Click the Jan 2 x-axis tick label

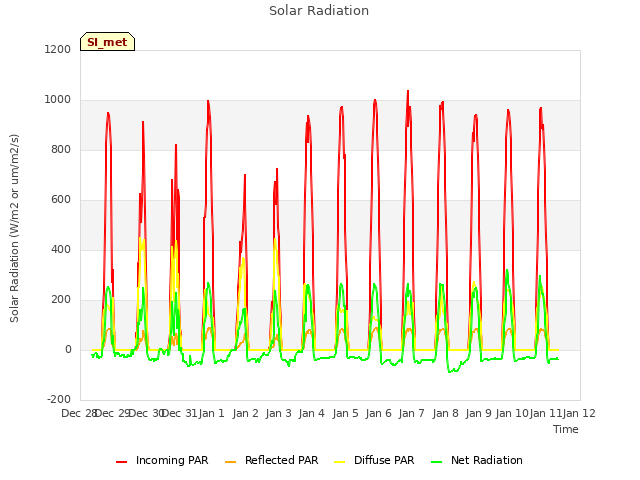click(x=245, y=413)
